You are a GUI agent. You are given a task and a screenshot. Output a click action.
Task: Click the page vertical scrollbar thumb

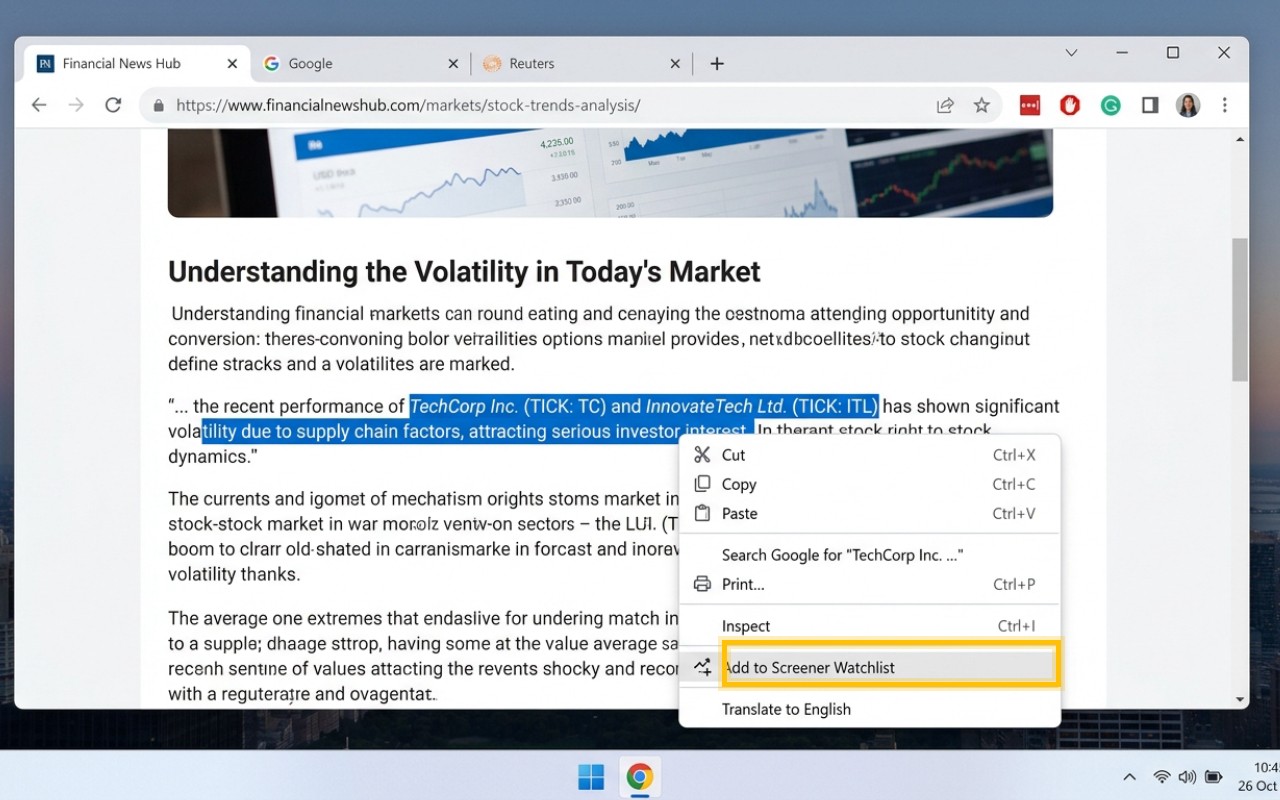pos(1240,310)
